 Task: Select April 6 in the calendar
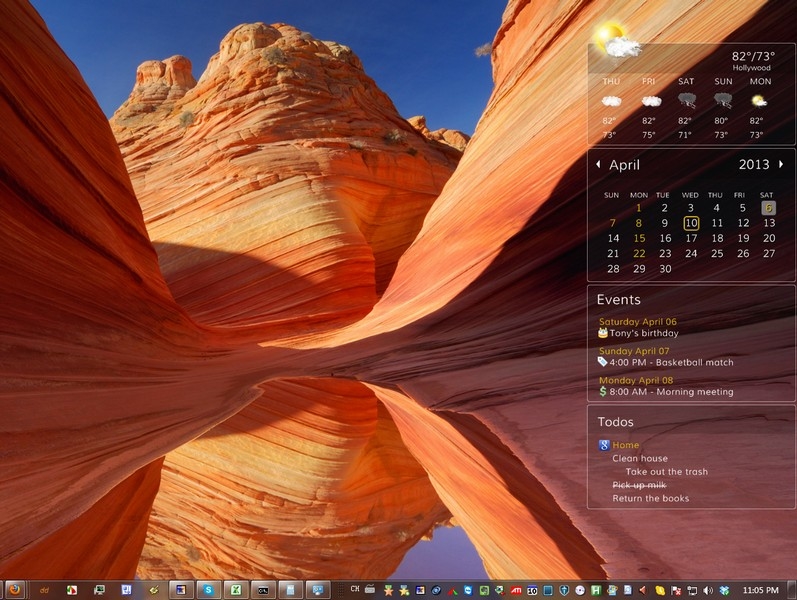coord(769,207)
